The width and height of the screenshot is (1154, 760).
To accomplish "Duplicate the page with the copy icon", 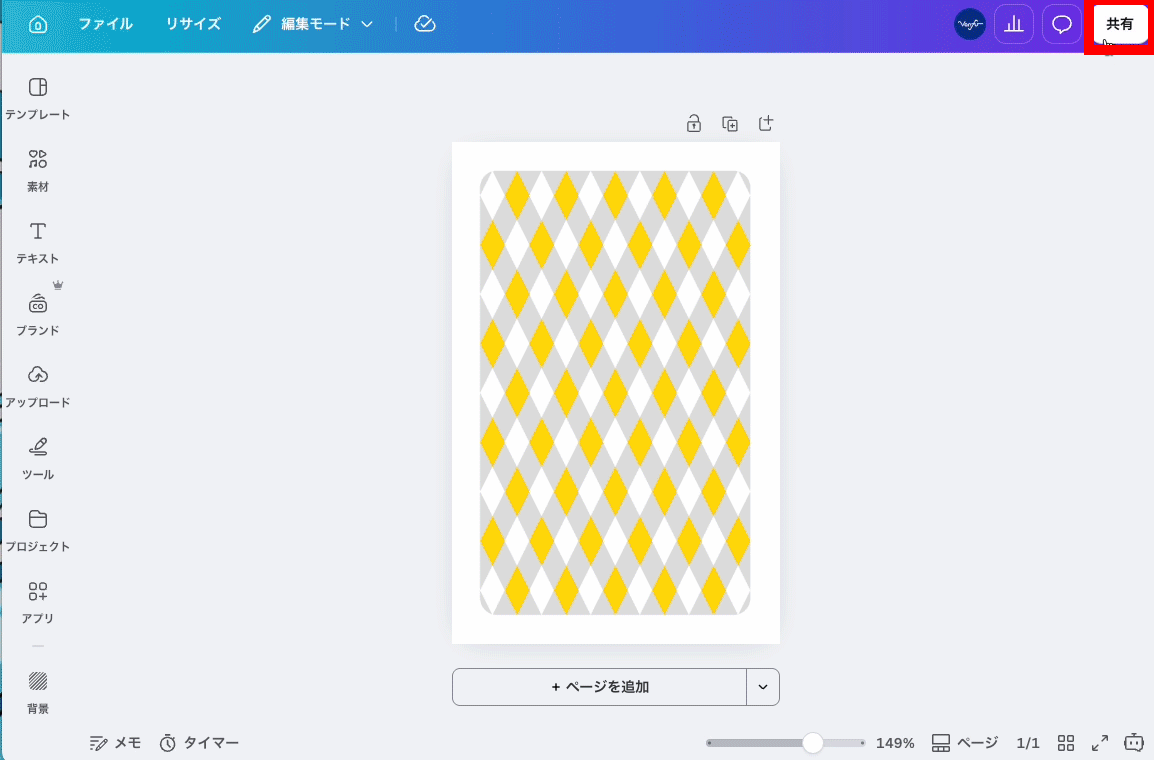I will point(729,124).
